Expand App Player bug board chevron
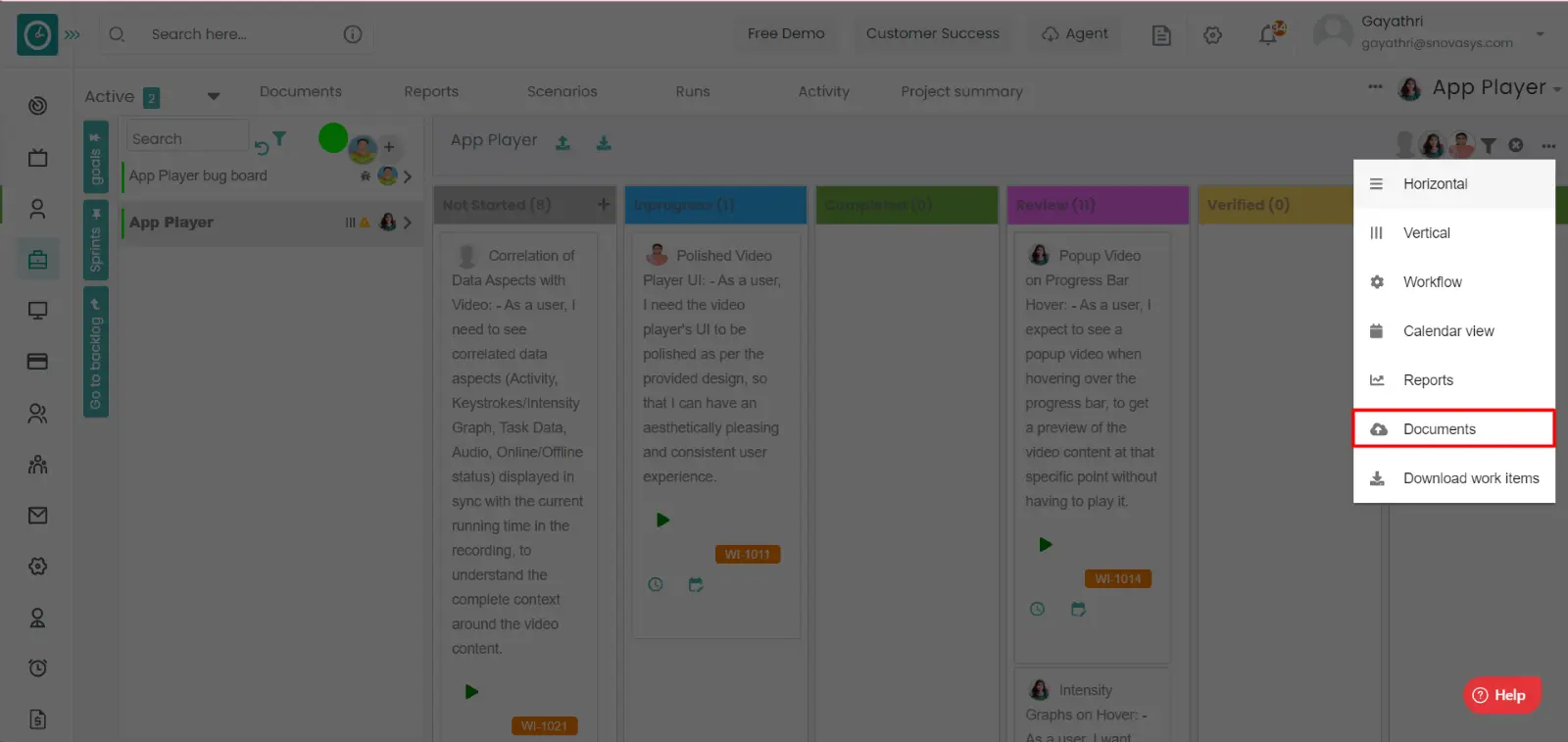Image resolution: width=1568 pixels, height=742 pixels. coord(408,176)
